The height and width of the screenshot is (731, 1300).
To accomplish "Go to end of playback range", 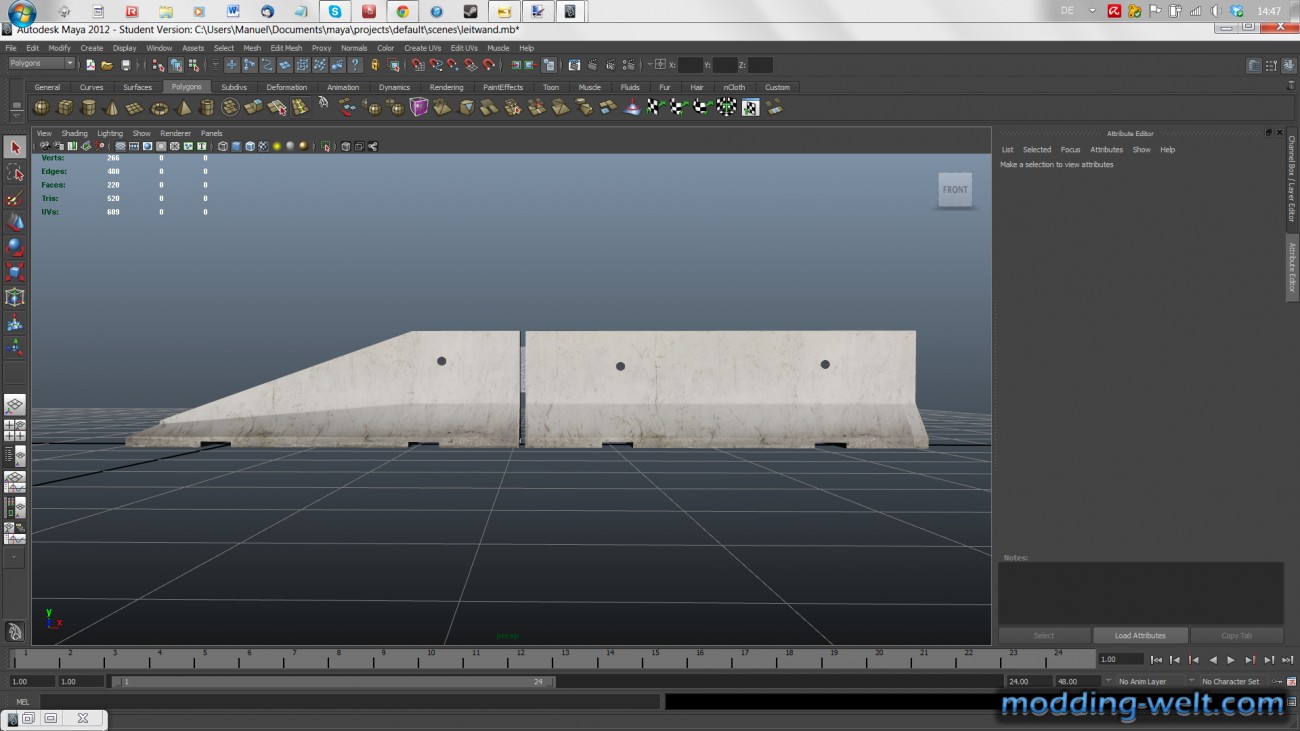I will tap(1287, 660).
